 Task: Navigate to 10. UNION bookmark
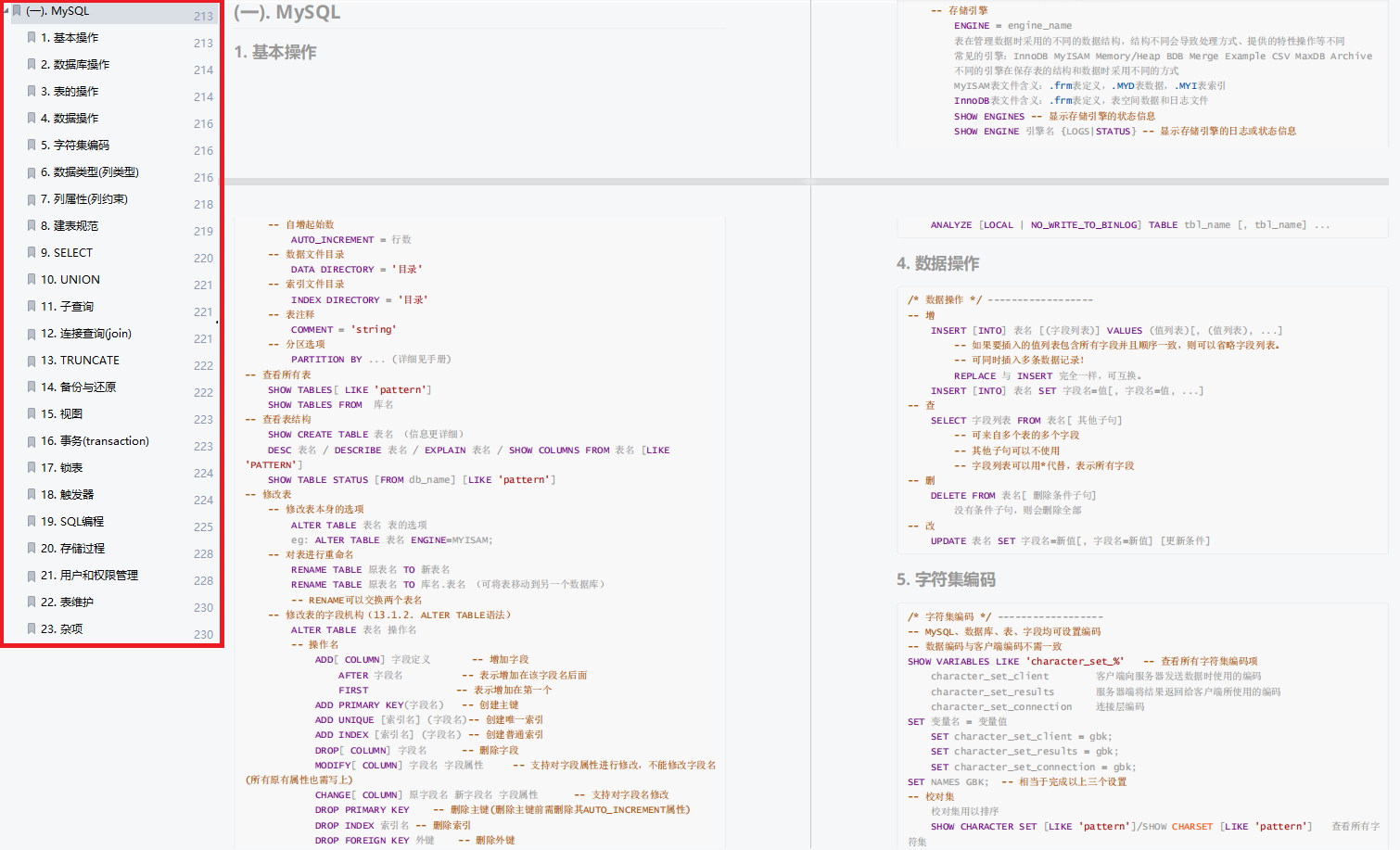pyautogui.click(x=70, y=280)
